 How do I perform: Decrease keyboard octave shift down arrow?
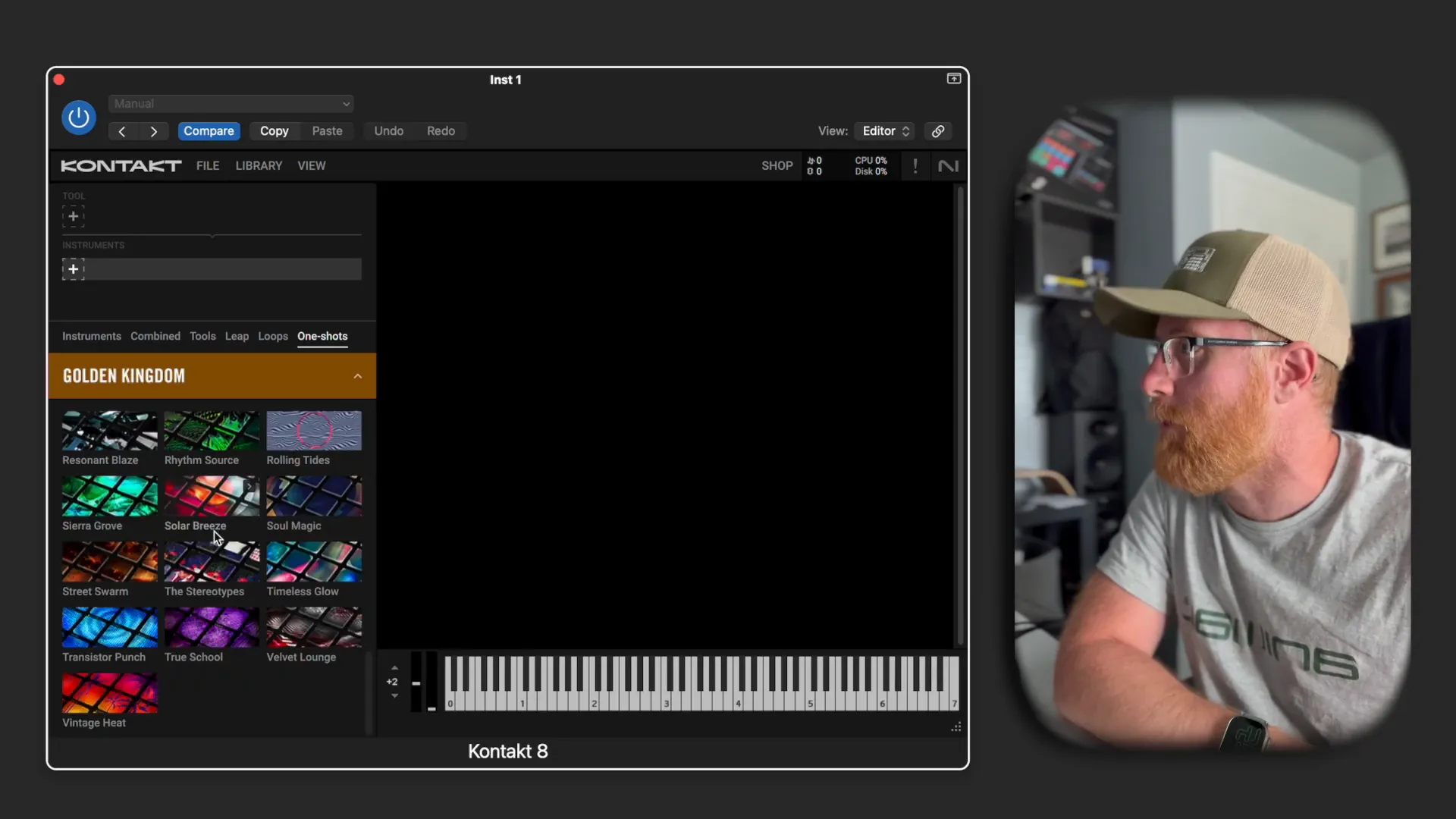click(394, 695)
